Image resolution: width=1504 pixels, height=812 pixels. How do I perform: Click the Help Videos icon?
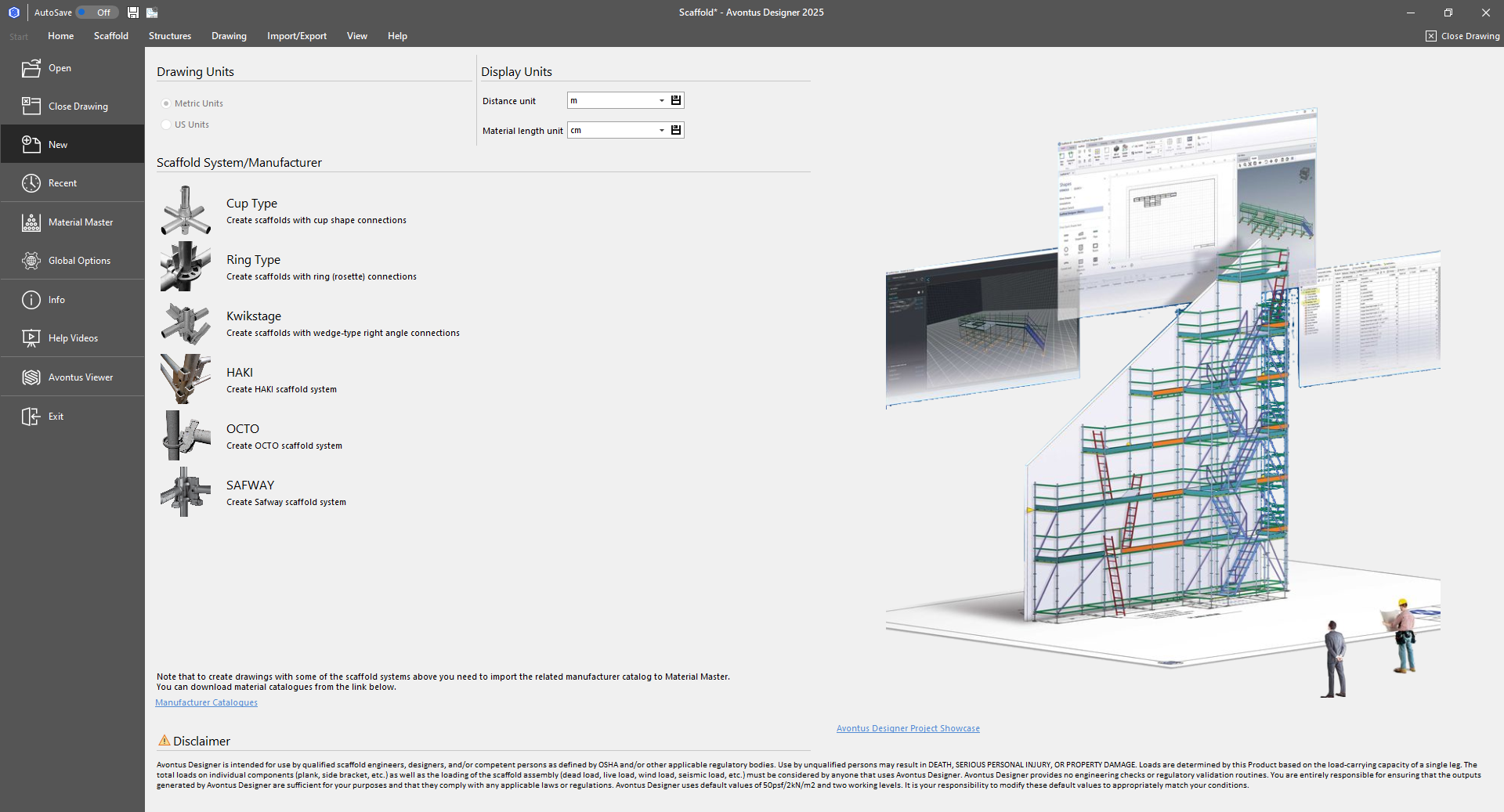31,338
